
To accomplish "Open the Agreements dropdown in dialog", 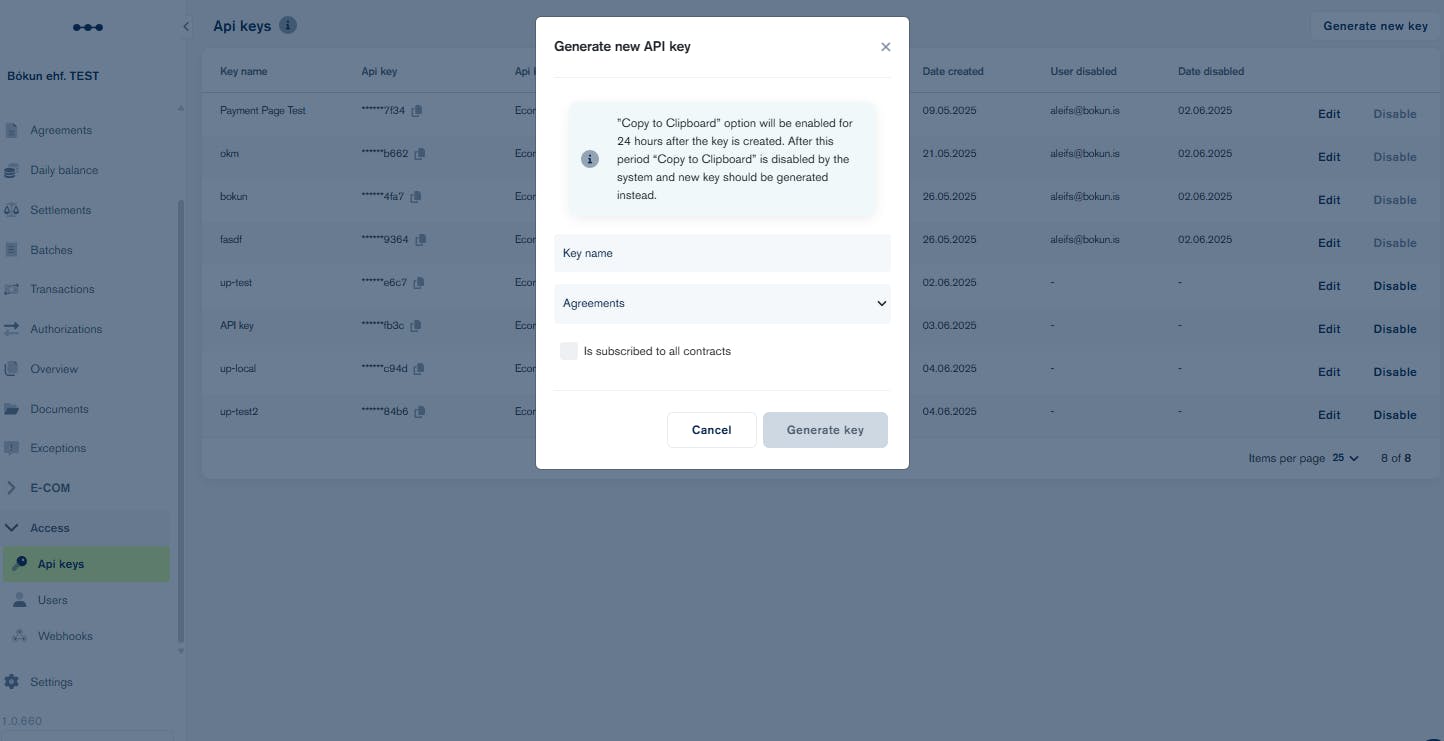I will 722,303.
